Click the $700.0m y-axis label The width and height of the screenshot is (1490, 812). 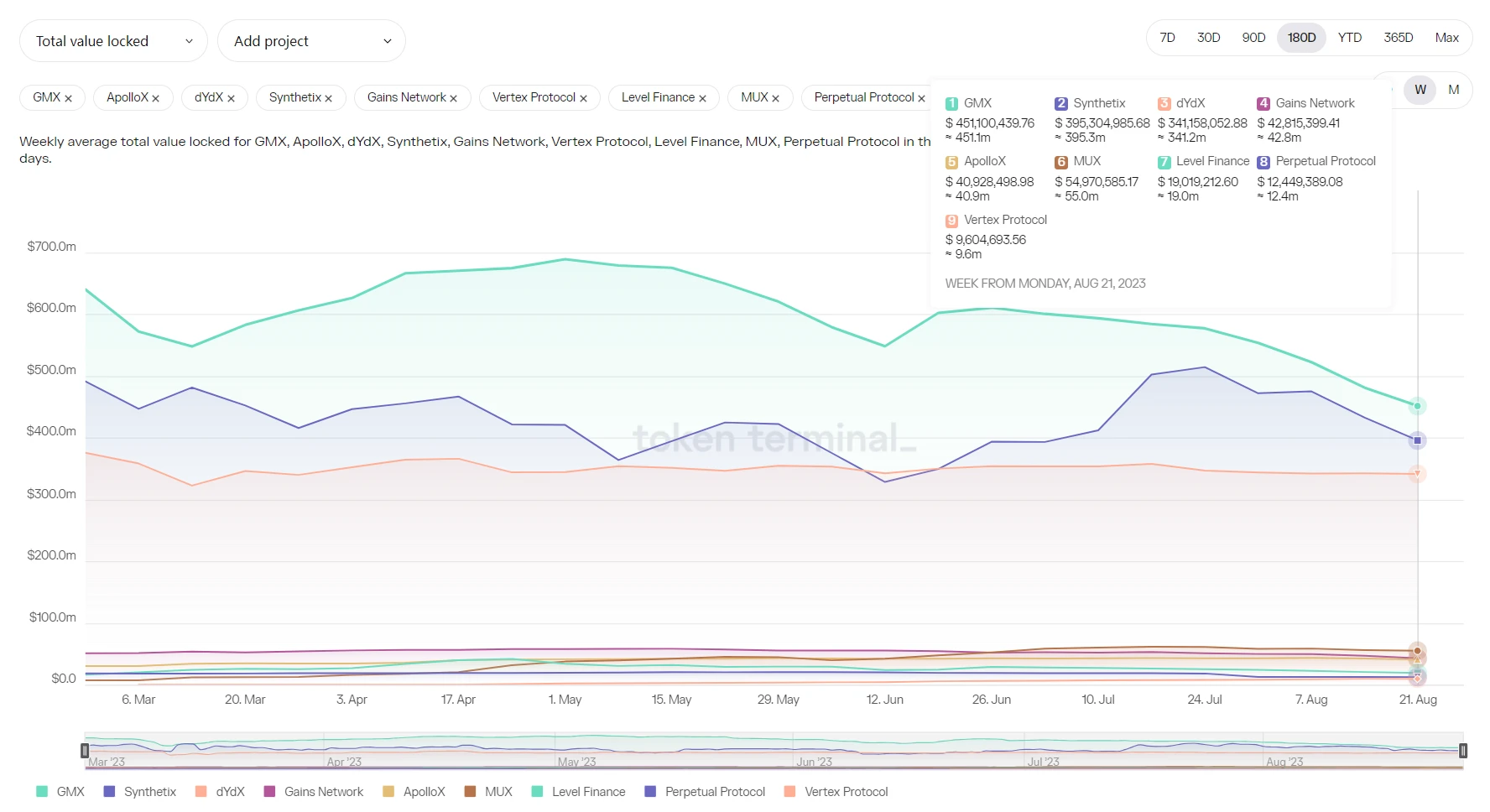tap(51, 247)
